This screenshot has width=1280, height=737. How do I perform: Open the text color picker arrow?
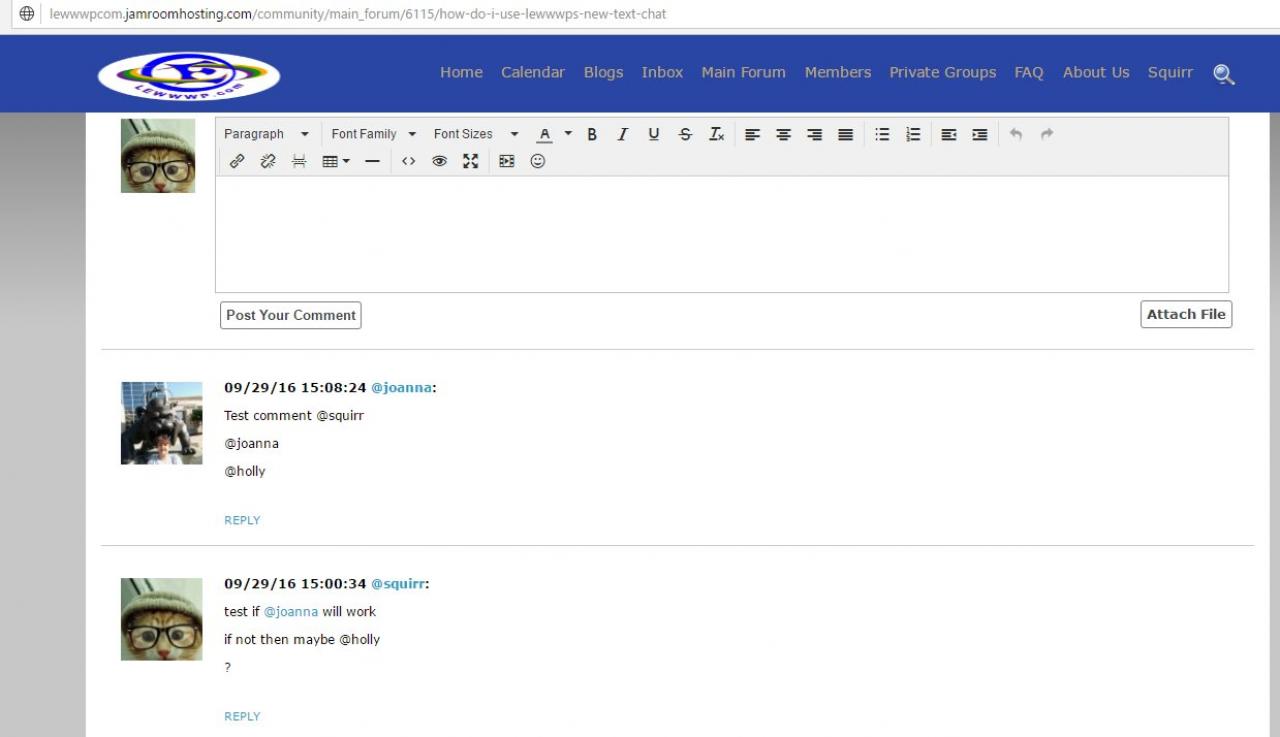click(x=568, y=134)
